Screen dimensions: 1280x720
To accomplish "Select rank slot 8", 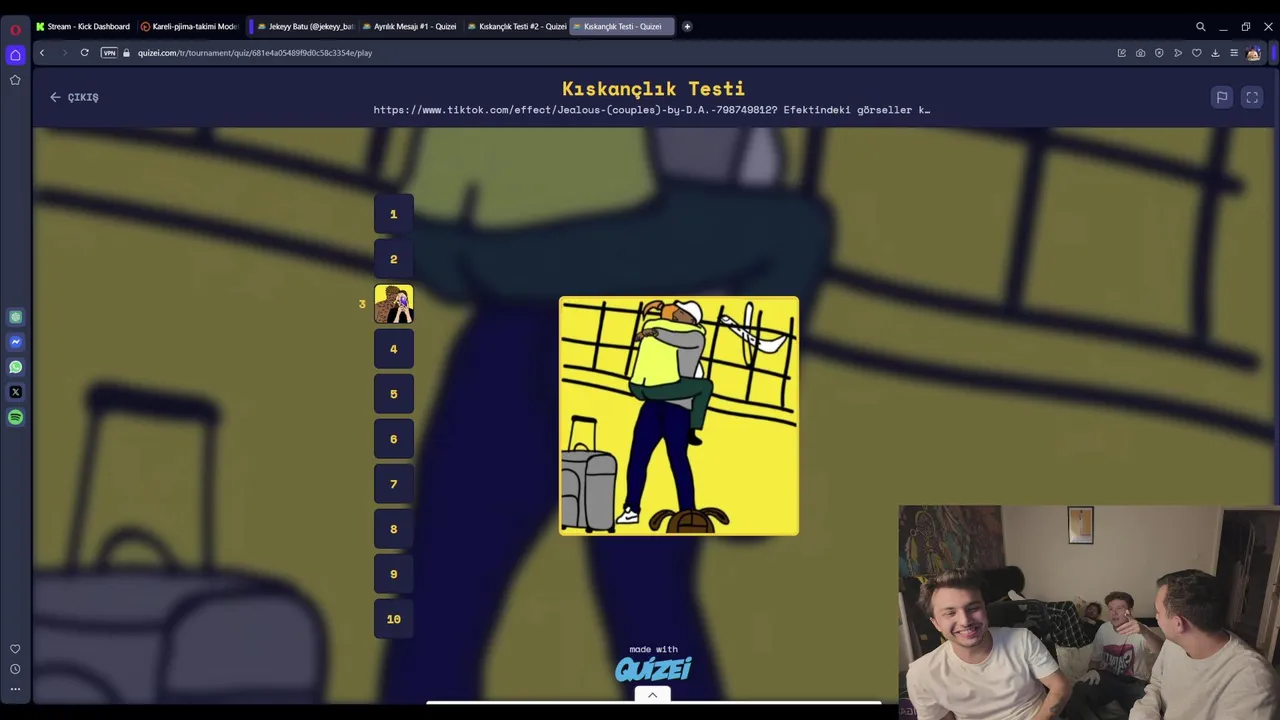I will (x=394, y=529).
